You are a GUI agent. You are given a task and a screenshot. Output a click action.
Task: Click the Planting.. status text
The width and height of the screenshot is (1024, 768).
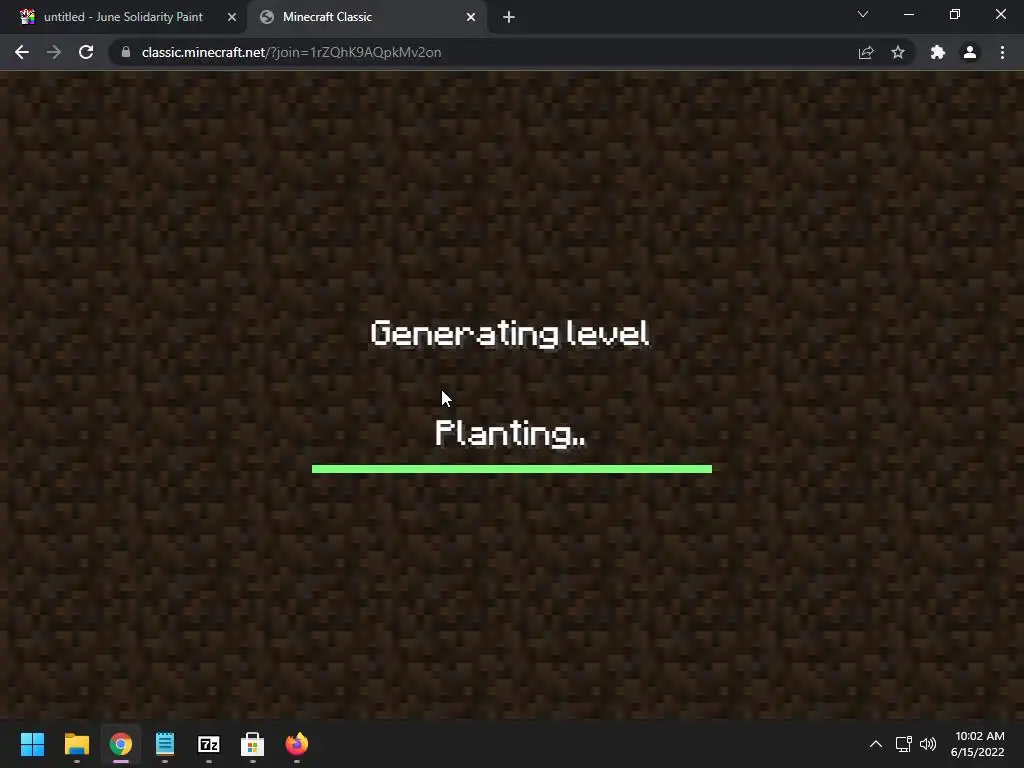coord(511,434)
